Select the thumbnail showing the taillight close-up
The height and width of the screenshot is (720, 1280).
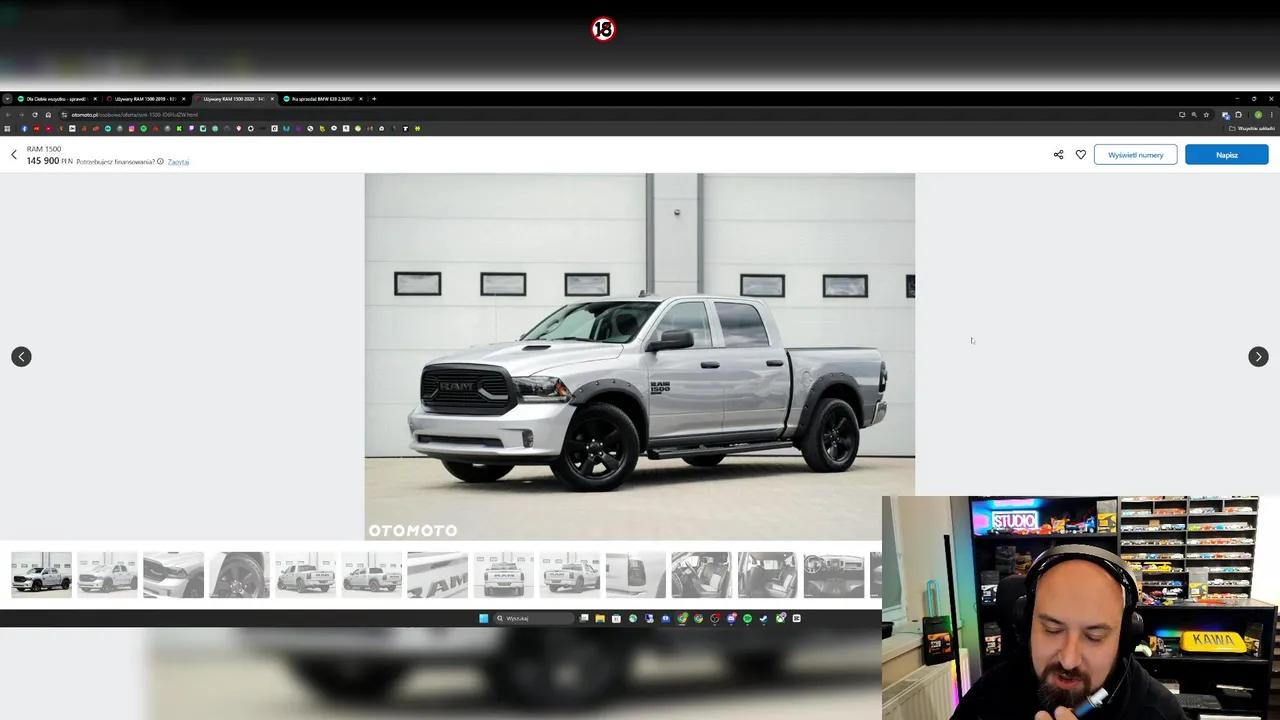click(635, 575)
